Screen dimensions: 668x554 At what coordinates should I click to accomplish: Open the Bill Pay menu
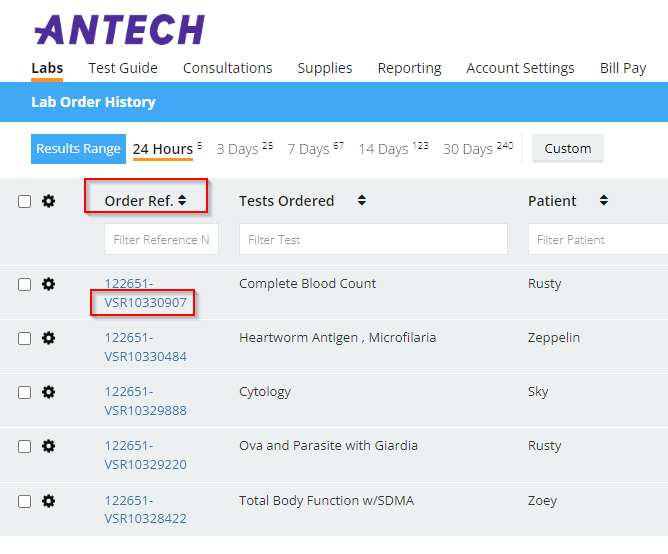point(623,68)
